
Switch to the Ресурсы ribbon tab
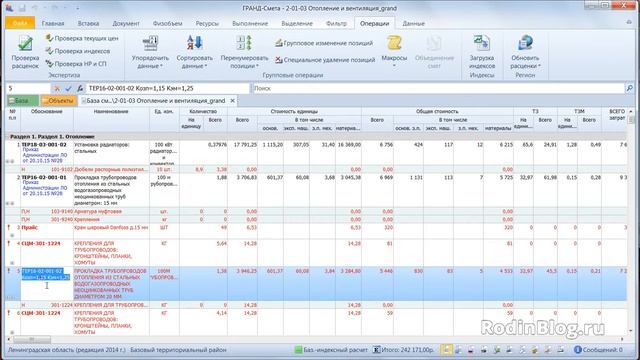point(207,23)
